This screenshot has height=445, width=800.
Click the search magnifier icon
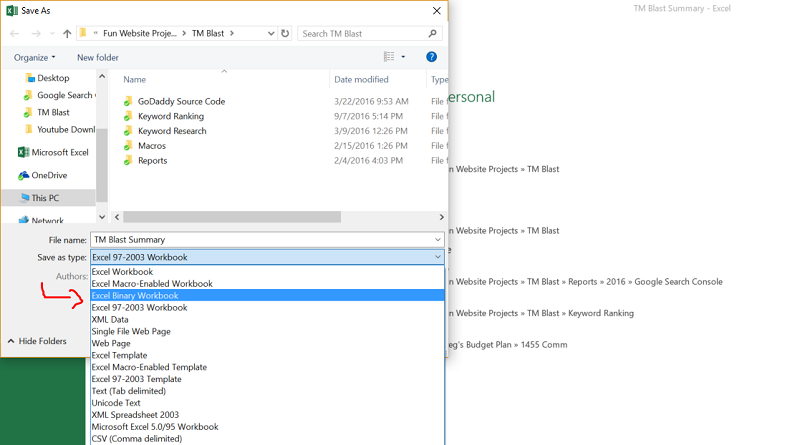(x=433, y=34)
